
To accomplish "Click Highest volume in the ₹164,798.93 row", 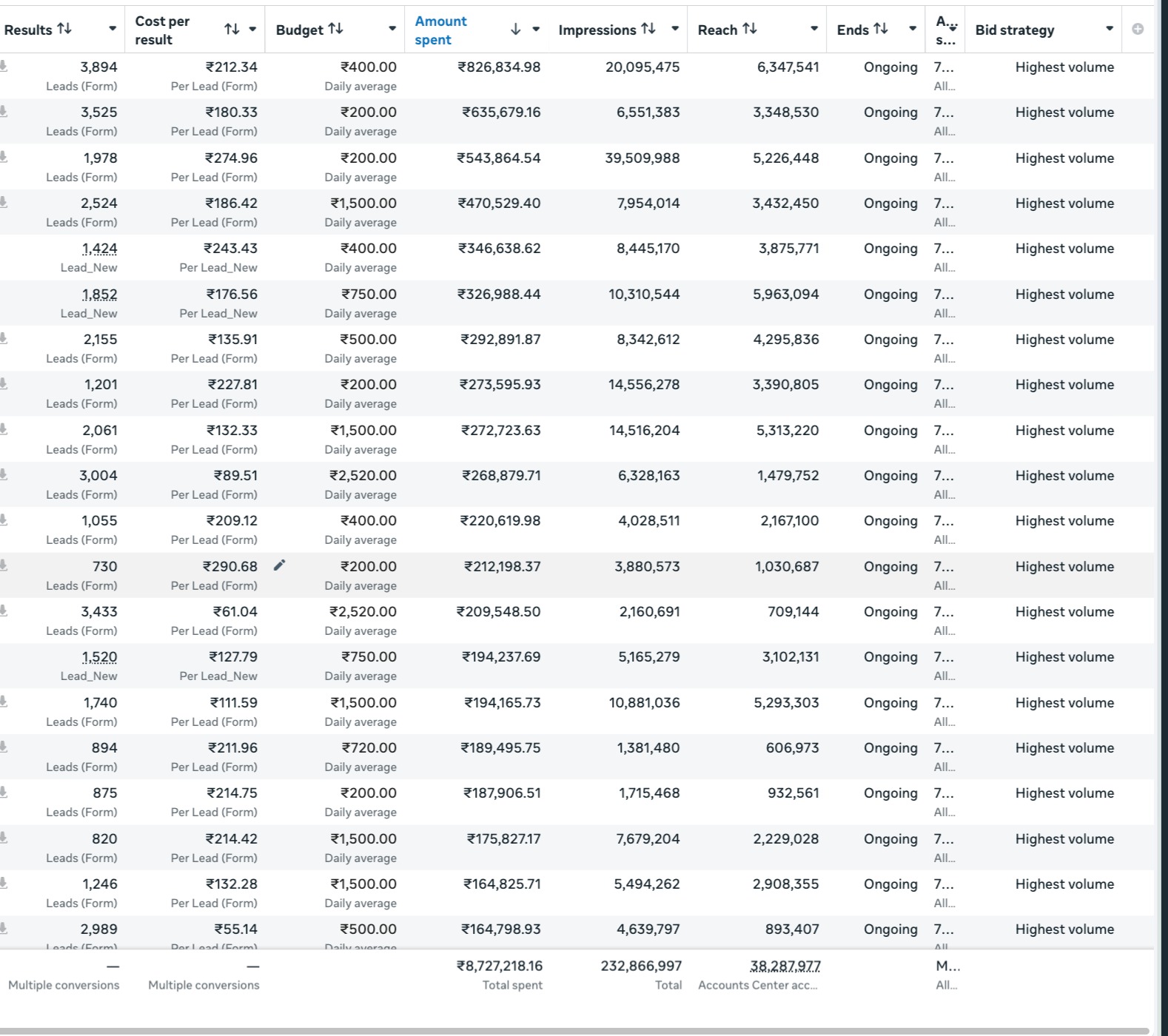I will point(1064,929).
